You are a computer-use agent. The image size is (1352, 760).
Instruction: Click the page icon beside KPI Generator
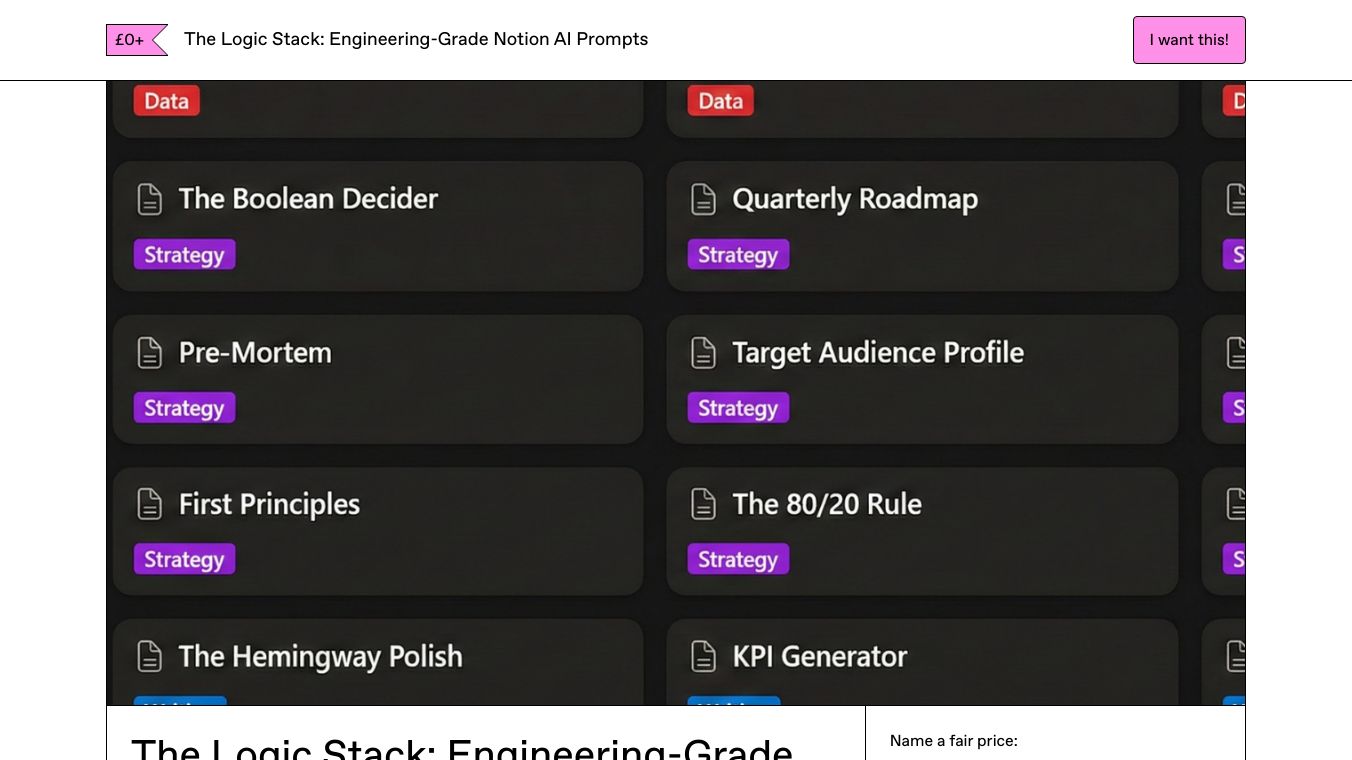[x=703, y=657]
